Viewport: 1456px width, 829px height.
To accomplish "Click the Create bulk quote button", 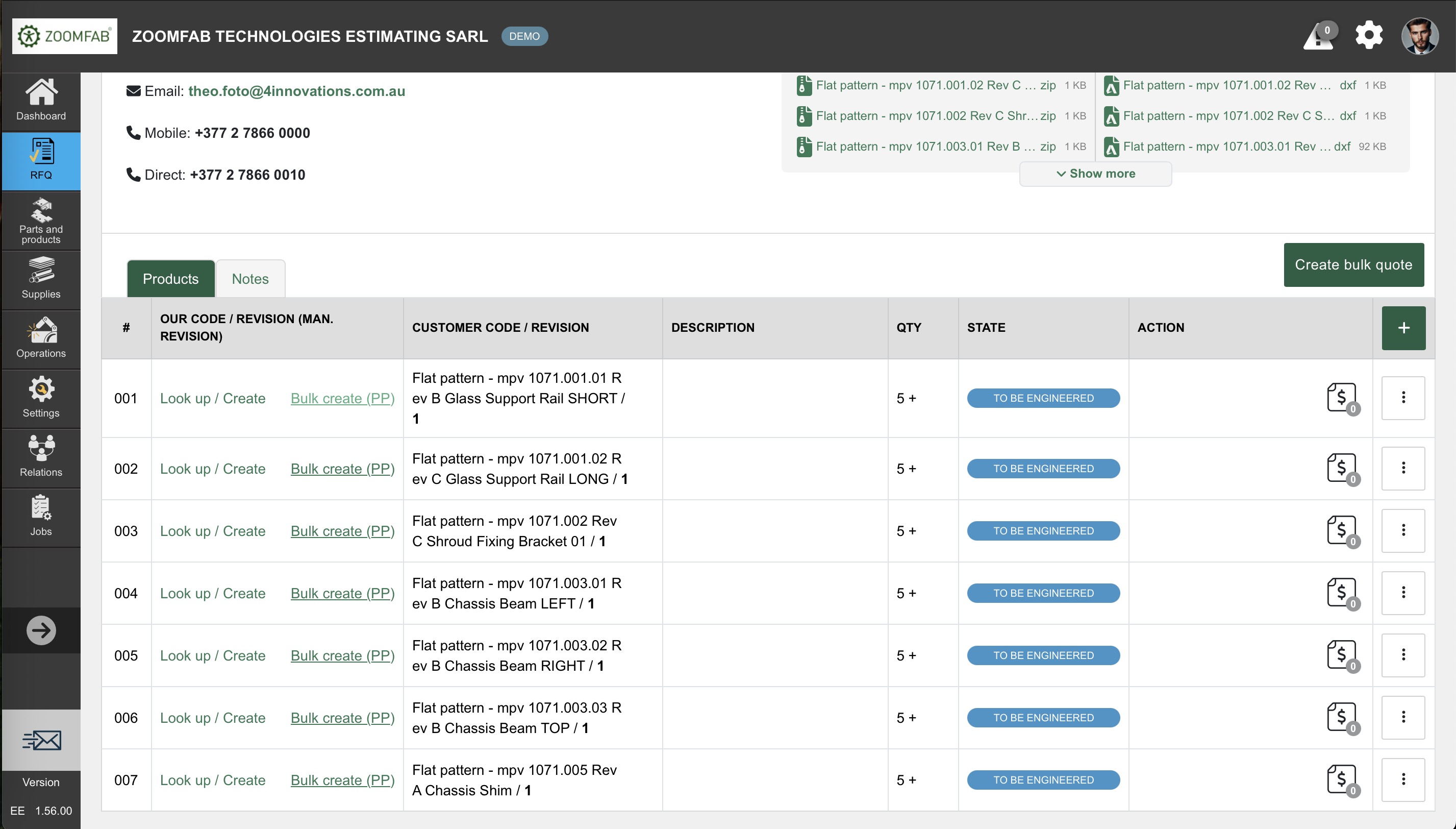I will point(1353,265).
